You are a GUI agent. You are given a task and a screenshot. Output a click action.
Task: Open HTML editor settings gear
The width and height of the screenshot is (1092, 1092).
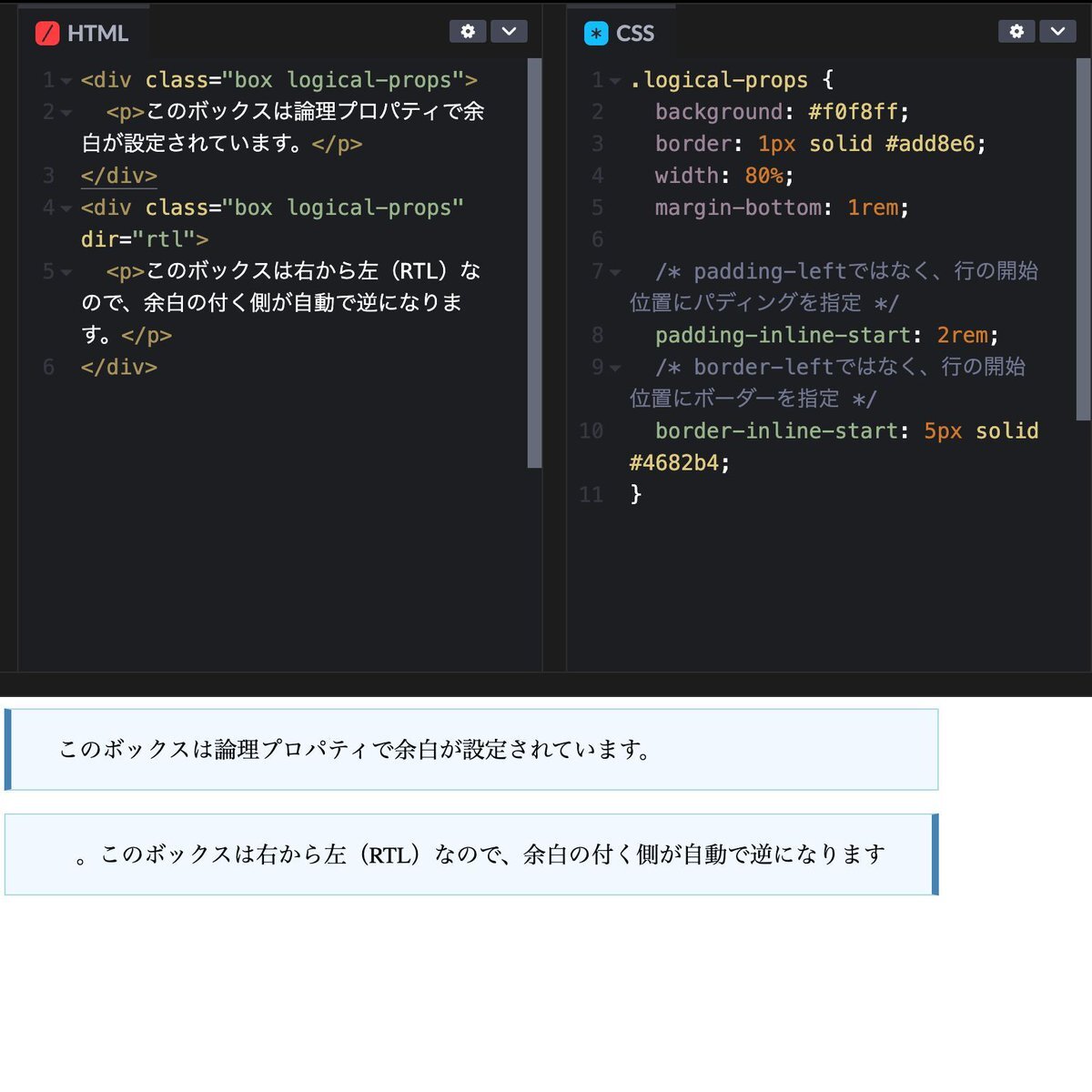click(x=468, y=32)
